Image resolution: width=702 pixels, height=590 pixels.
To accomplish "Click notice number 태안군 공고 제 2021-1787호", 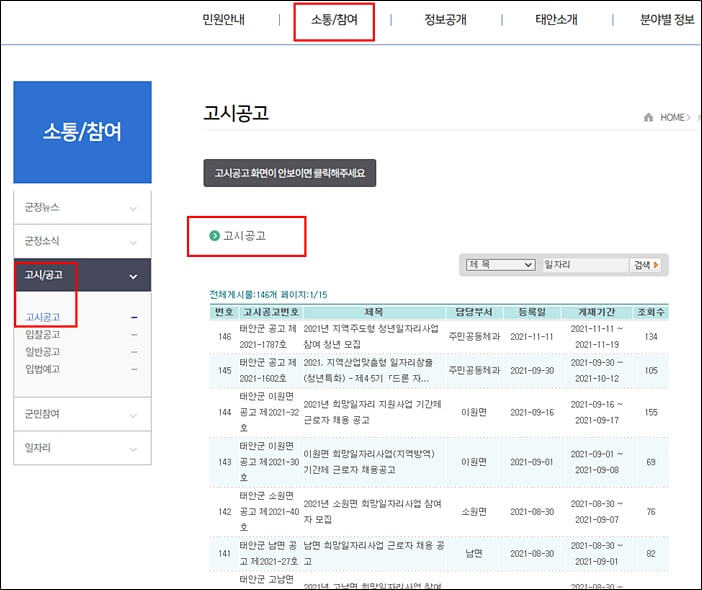I will pyautogui.click(x=268, y=337).
